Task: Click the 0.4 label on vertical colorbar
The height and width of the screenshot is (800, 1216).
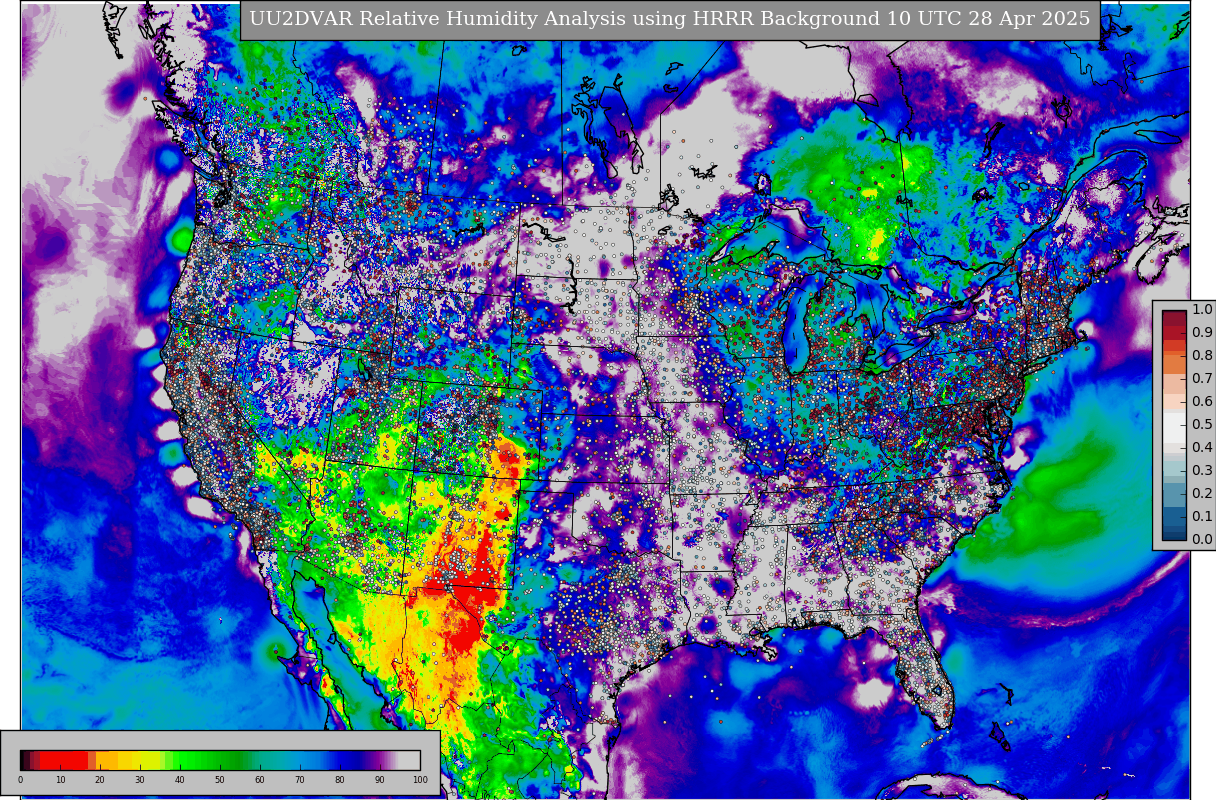Action: [1202, 448]
